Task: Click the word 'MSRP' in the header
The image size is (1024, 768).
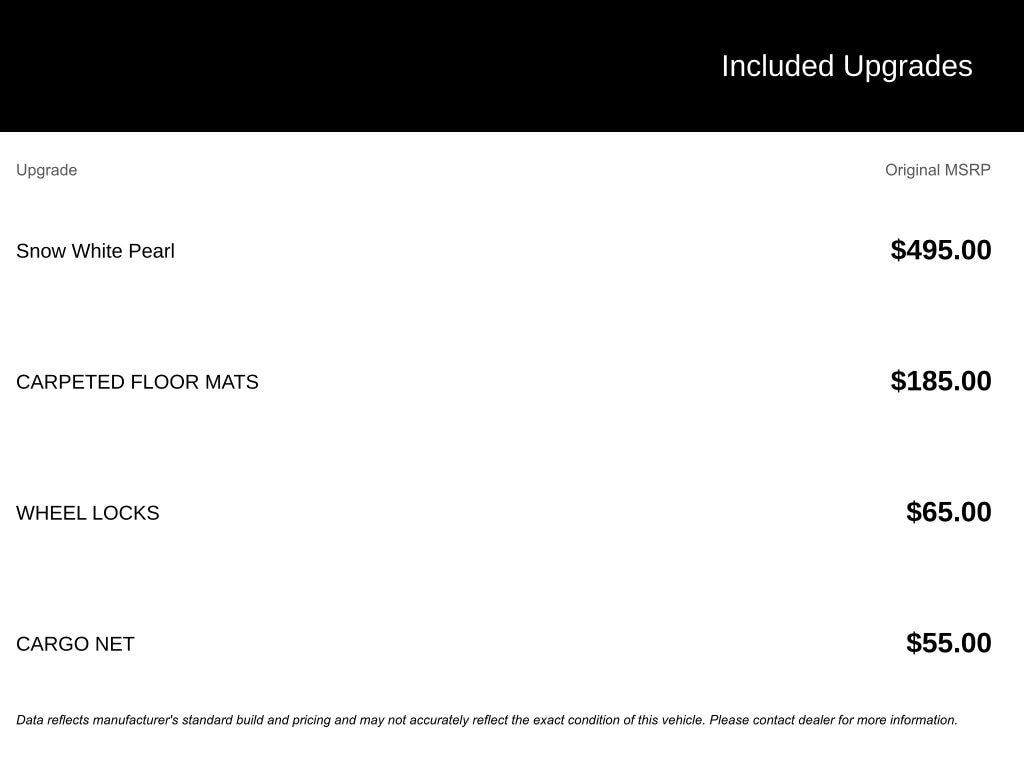Action: [x=966, y=170]
